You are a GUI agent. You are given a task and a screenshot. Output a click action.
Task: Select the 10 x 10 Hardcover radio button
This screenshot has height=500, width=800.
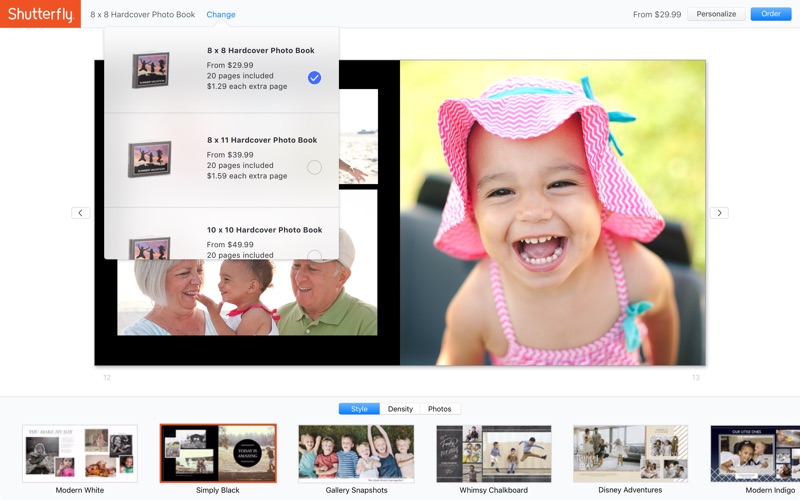pyautogui.click(x=314, y=255)
